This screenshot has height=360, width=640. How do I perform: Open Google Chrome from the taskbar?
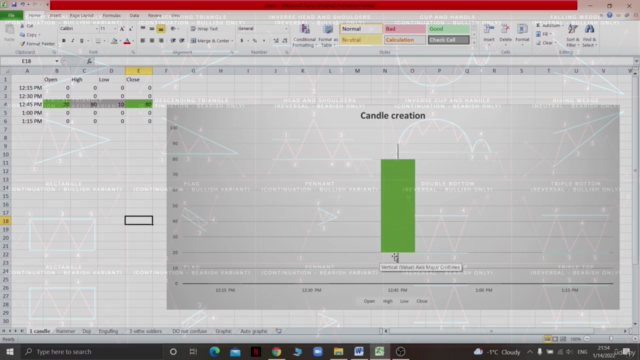(276, 351)
